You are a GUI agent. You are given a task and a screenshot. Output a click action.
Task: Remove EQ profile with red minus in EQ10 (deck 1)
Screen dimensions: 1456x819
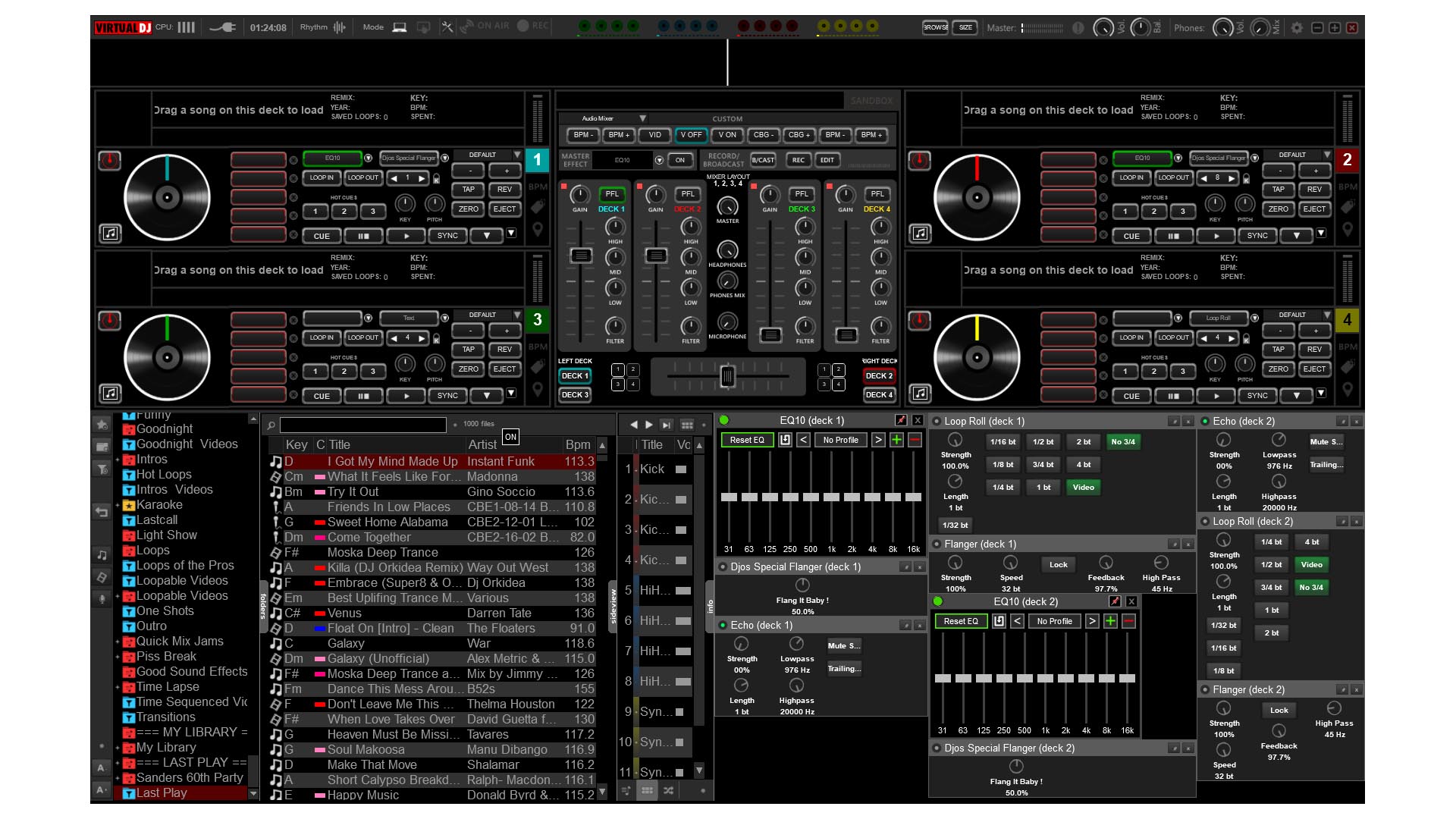915,440
